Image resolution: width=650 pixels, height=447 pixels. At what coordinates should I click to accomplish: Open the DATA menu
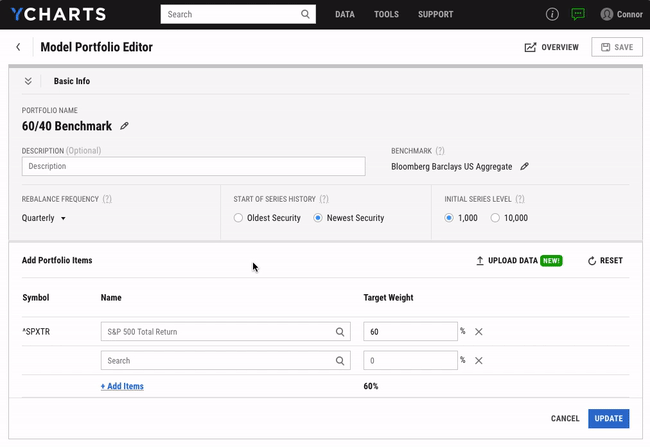click(344, 15)
